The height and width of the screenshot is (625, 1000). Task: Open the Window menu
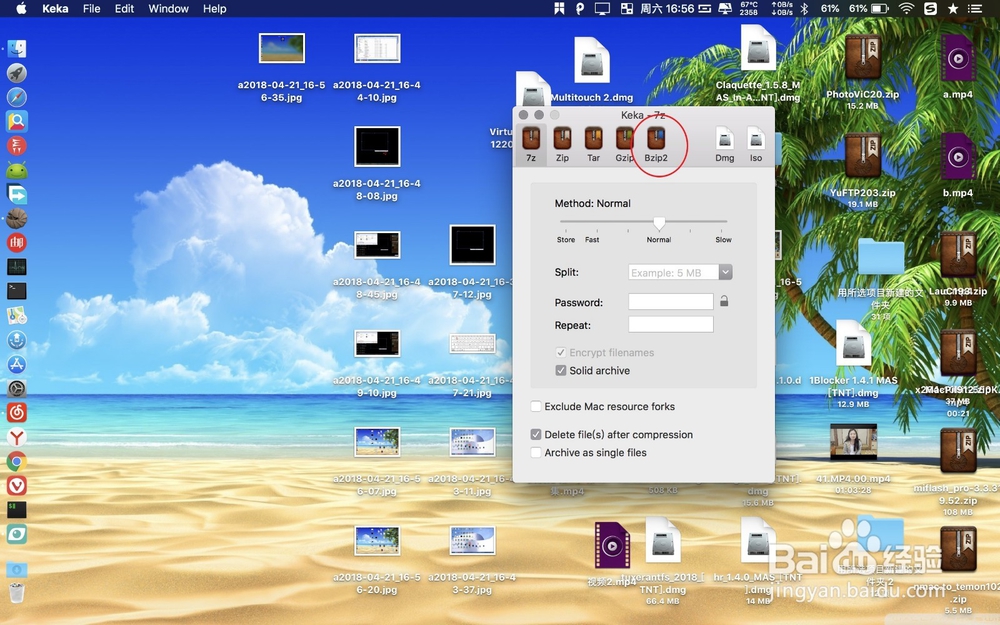point(168,8)
